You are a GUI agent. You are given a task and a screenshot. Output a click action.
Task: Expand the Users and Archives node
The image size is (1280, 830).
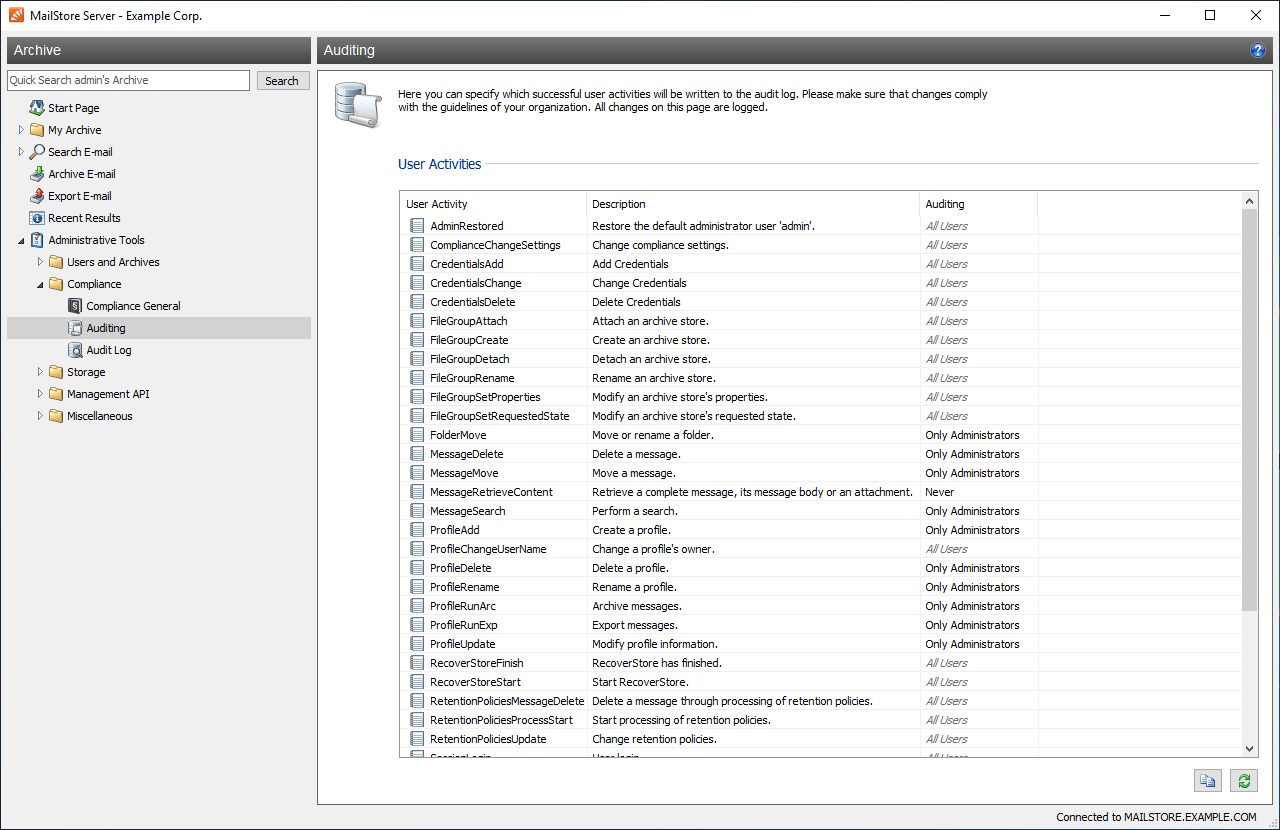40,262
